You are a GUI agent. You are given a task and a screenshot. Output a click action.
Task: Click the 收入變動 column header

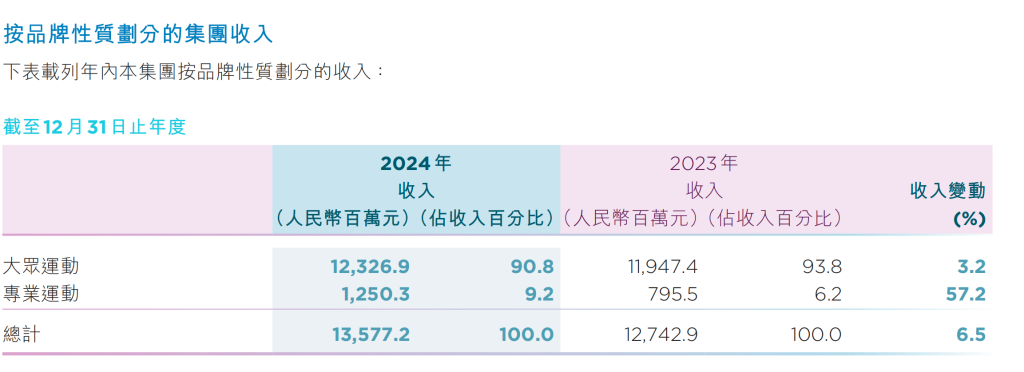[x=948, y=191]
